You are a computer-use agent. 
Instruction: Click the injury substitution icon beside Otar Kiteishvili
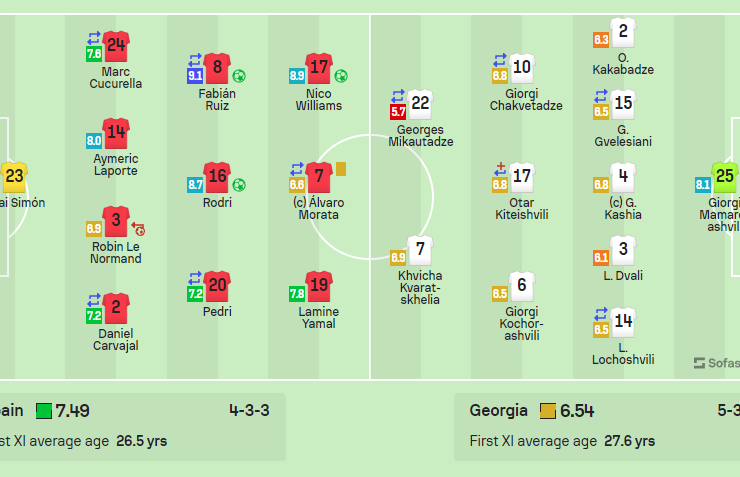click(500, 168)
